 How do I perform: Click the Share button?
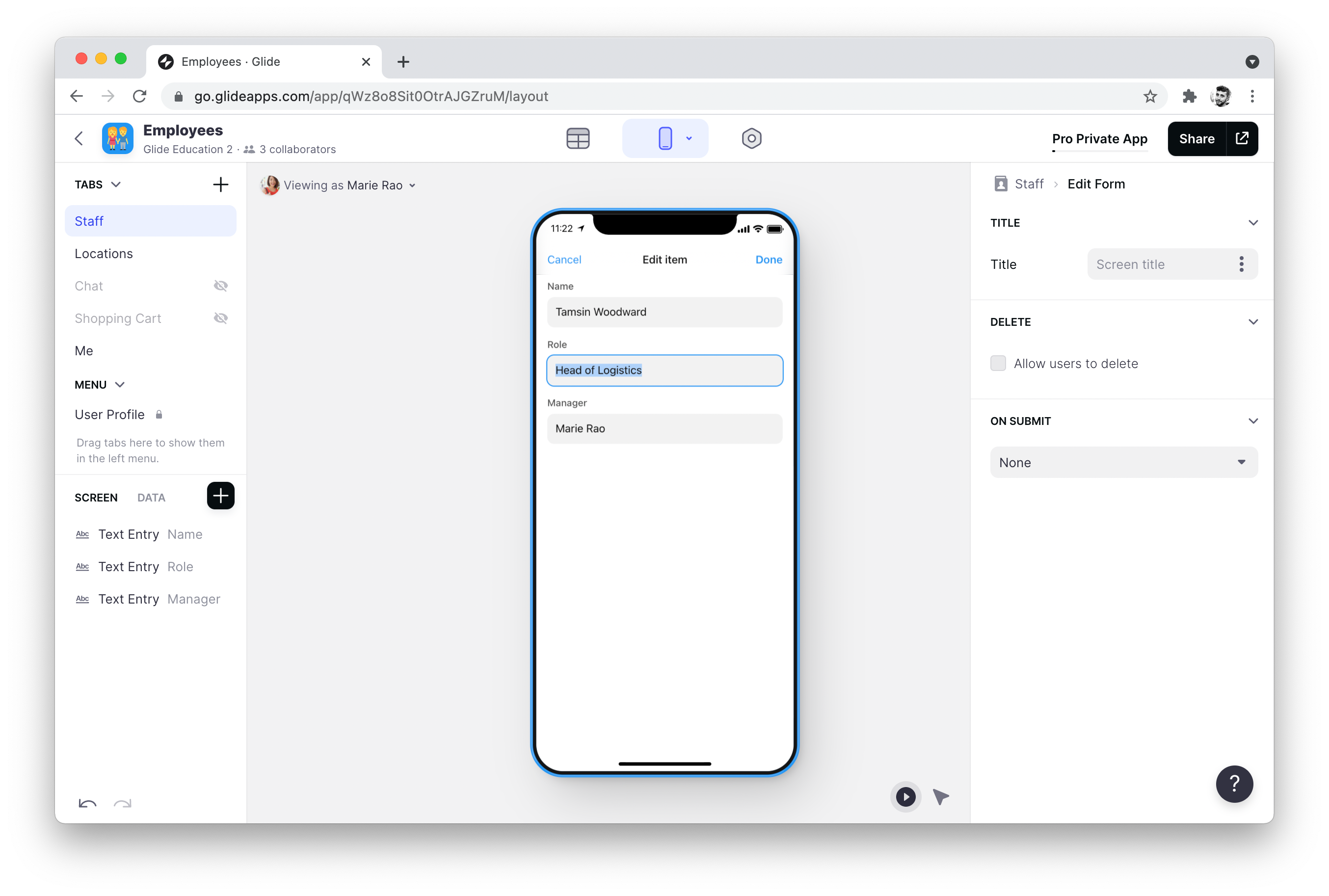1196,139
